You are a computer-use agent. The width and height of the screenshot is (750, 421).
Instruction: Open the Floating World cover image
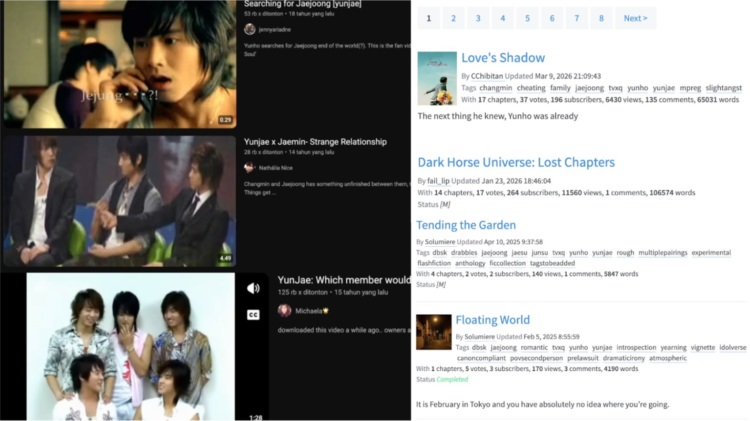pos(433,332)
